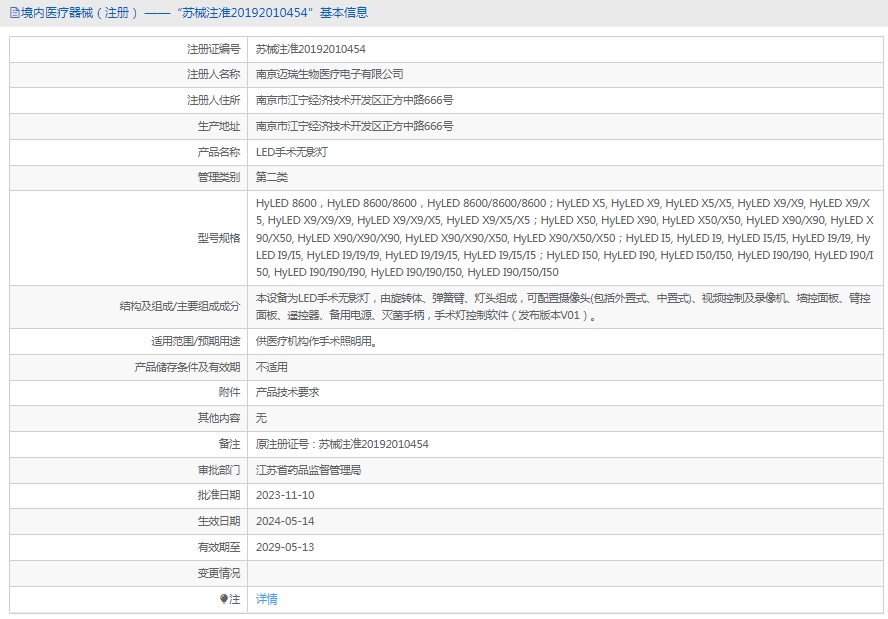Click the 有效期至 label
The image size is (888, 619).
(219, 548)
